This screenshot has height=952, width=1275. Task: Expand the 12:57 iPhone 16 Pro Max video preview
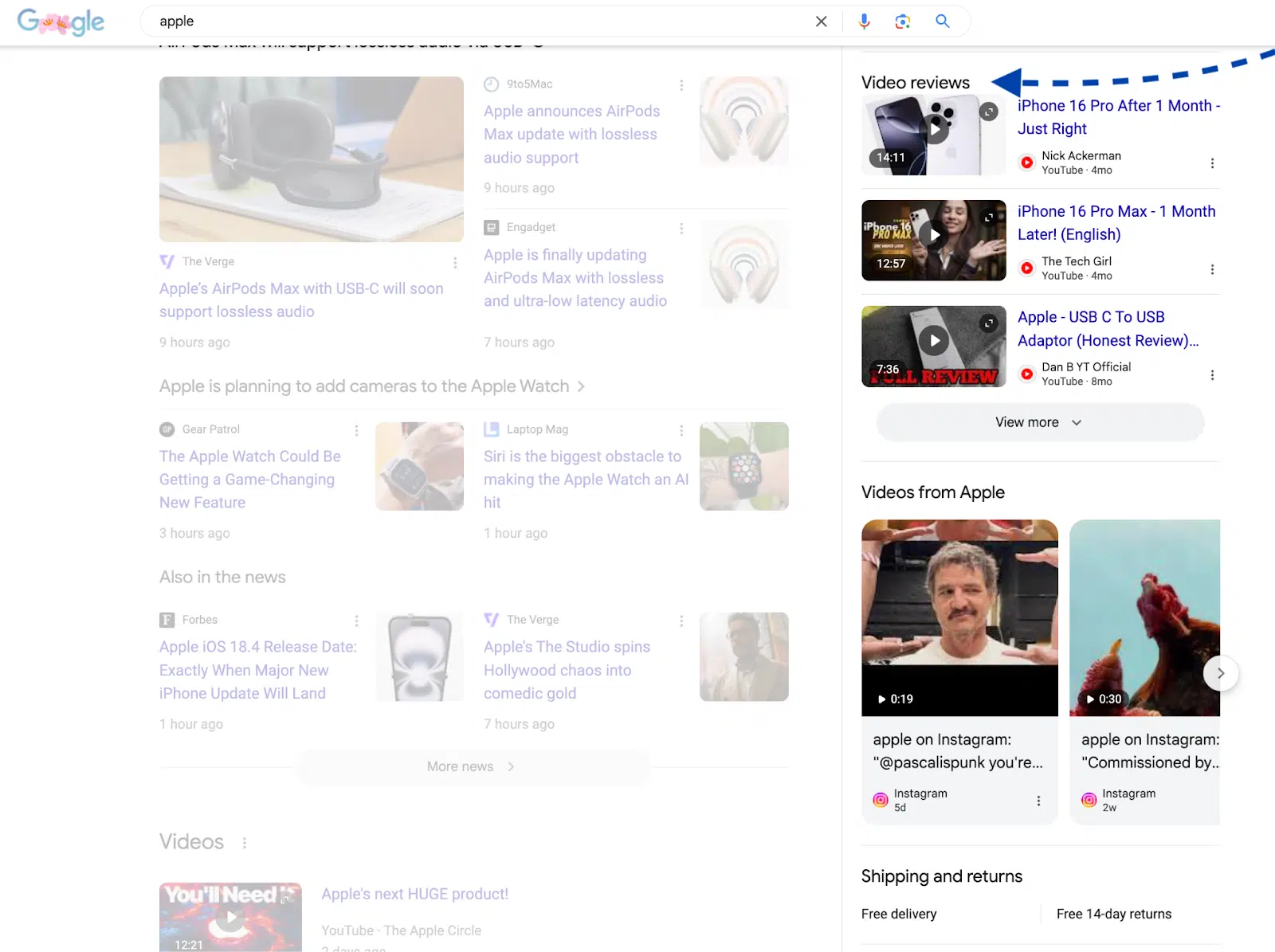pos(989,217)
